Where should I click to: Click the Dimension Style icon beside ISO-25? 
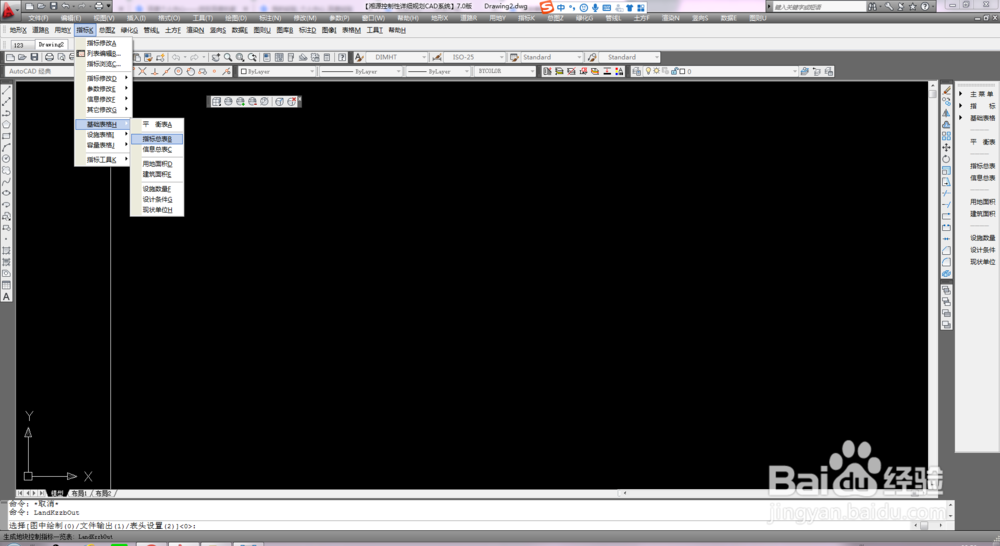tap(436, 57)
